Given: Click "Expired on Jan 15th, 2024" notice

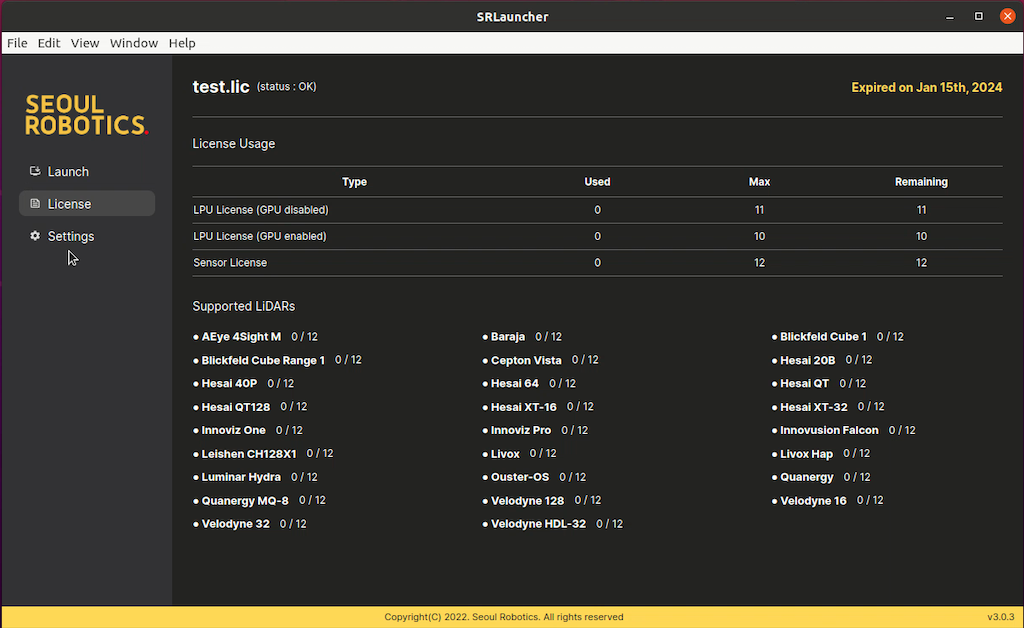Looking at the screenshot, I should tap(927, 87).
